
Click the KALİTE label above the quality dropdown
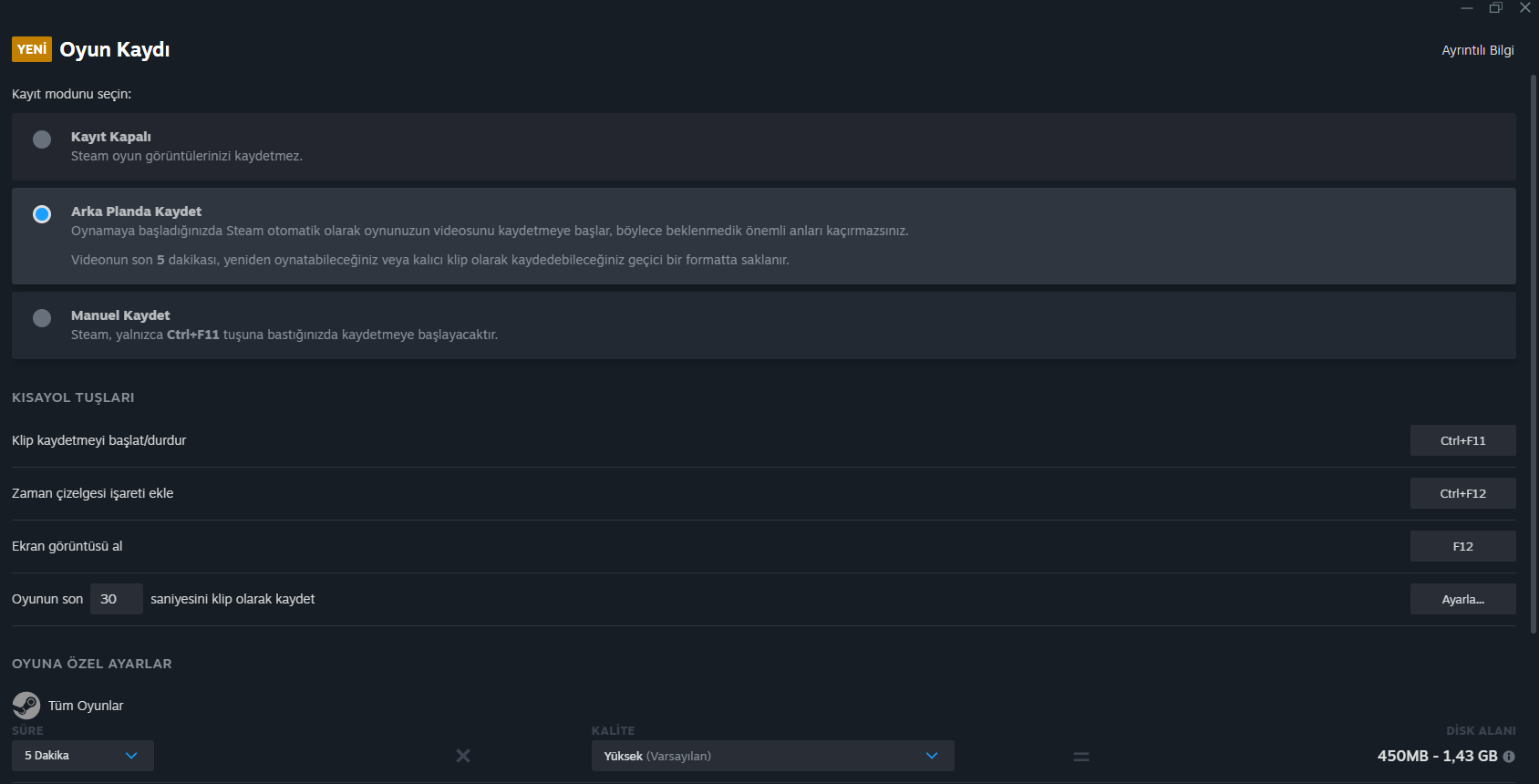(614, 730)
